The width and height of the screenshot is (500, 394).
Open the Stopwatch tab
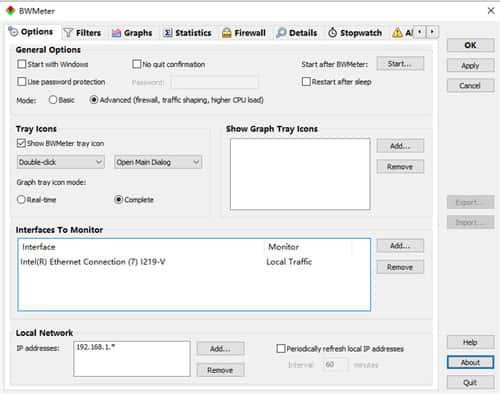coord(355,33)
